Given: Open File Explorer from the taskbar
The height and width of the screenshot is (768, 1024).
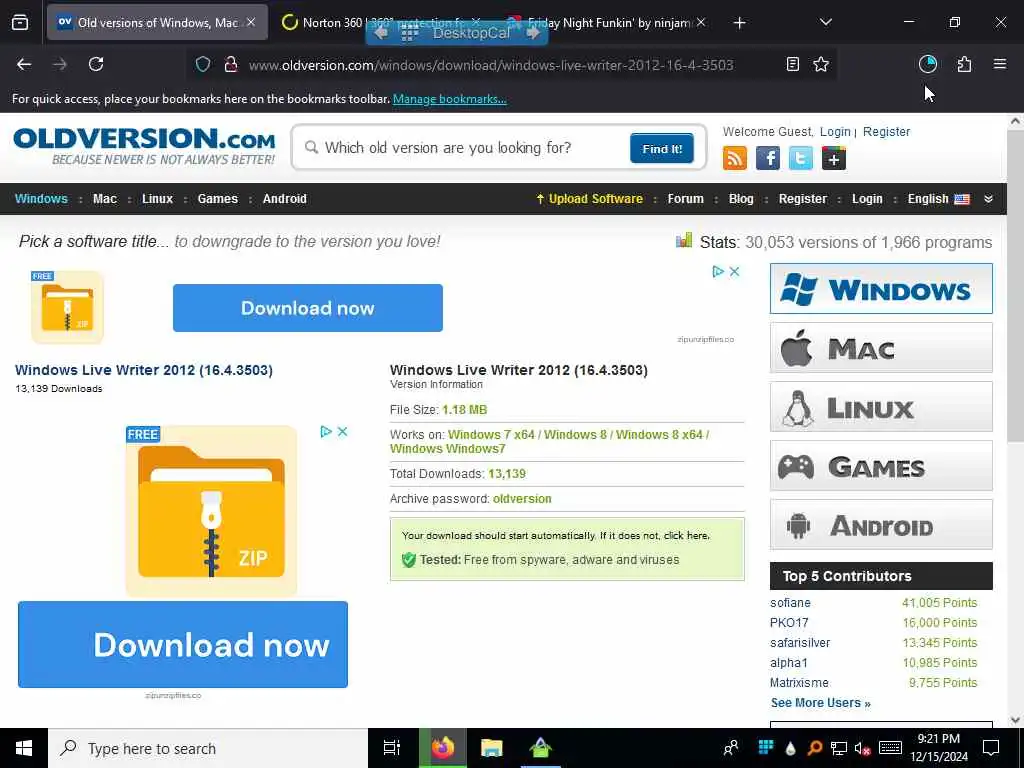Looking at the screenshot, I should click(492, 748).
